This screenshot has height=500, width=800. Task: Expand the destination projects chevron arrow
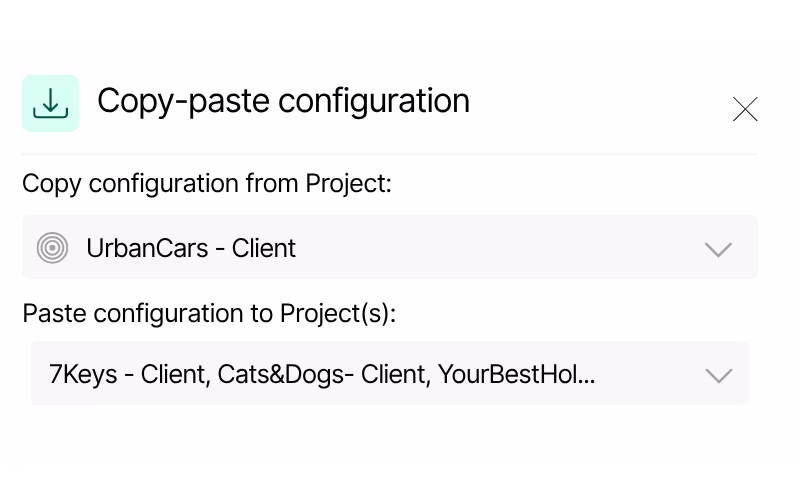(x=719, y=376)
